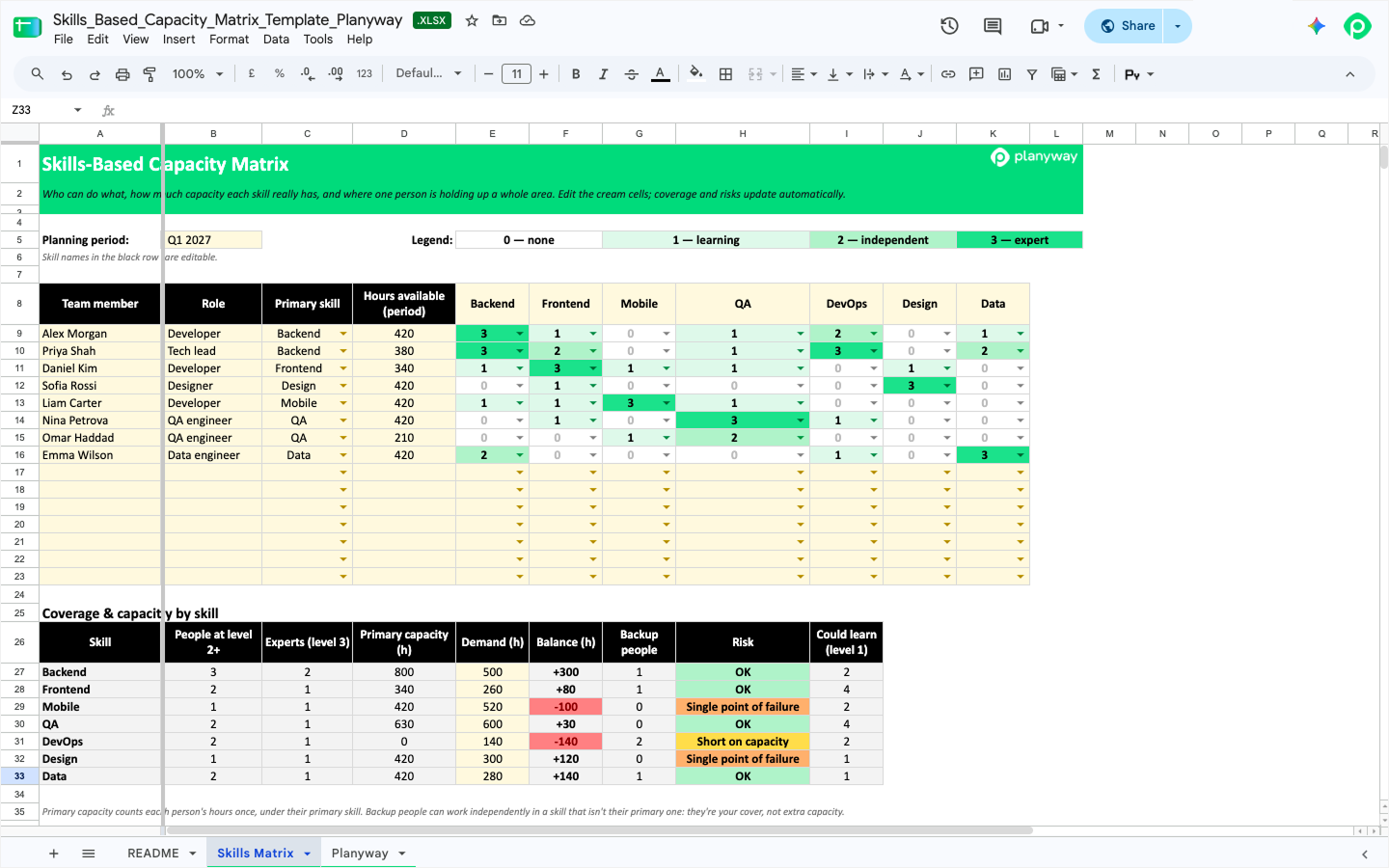Switch to the Planyway sheet tab
The image size is (1389, 868).
click(x=360, y=854)
